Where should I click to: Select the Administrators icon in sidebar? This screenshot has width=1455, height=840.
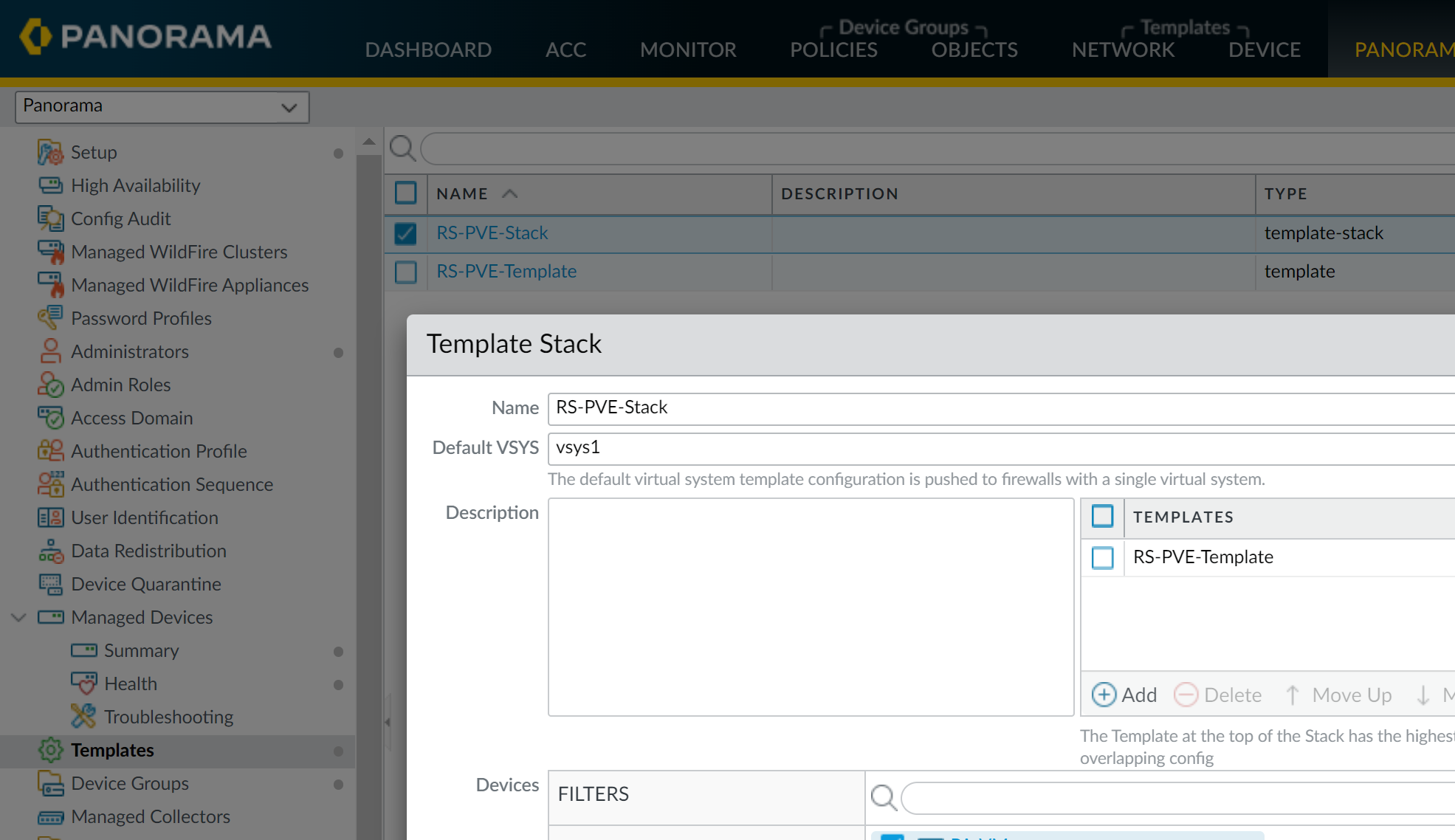click(50, 351)
